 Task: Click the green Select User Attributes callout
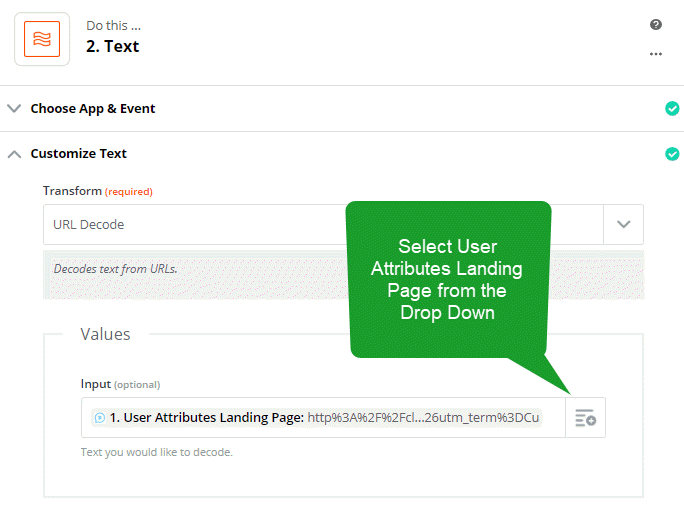448,279
